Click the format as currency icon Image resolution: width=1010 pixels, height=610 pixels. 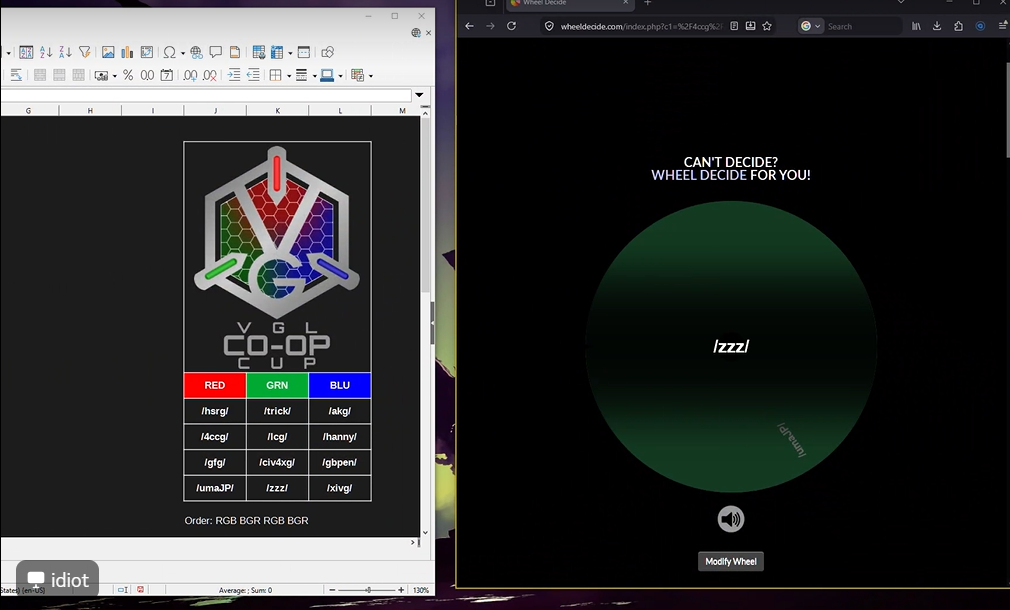click(100, 75)
